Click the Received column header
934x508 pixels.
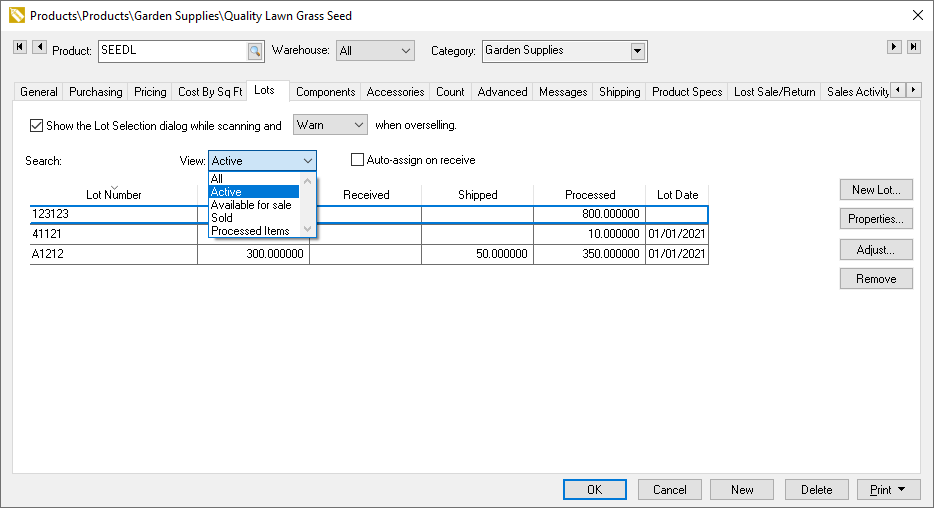click(x=366, y=195)
